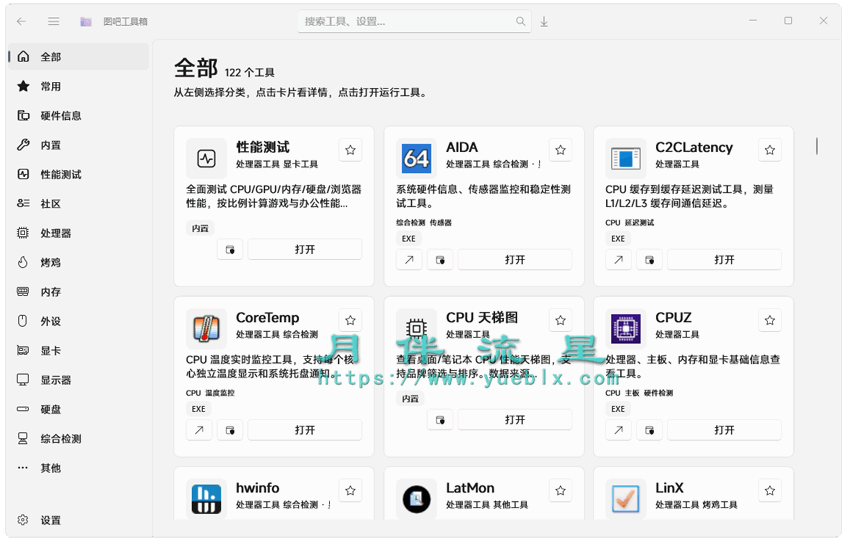Screen dimensions: 850x544
Task: Click the CPU 天梯图 detail window icon
Action: click(x=440, y=419)
